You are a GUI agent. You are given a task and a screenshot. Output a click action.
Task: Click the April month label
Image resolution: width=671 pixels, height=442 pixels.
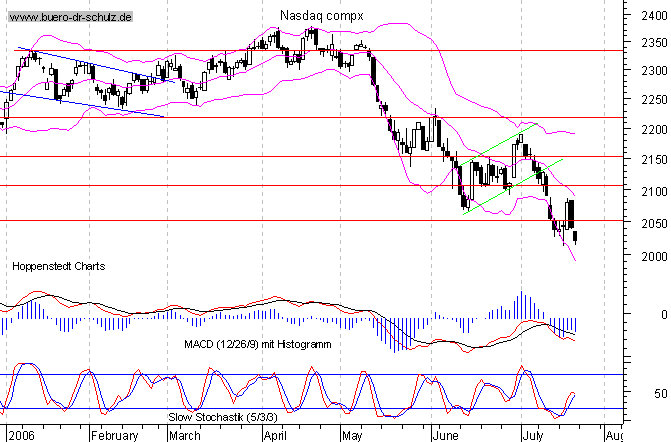click(x=275, y=436)
